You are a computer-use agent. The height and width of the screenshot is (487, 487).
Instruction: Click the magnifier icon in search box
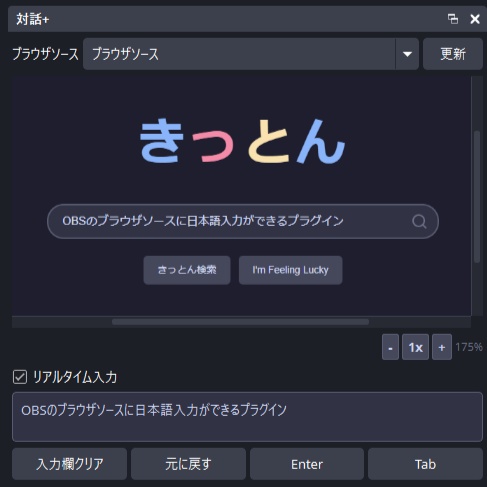tap(419, 221)
